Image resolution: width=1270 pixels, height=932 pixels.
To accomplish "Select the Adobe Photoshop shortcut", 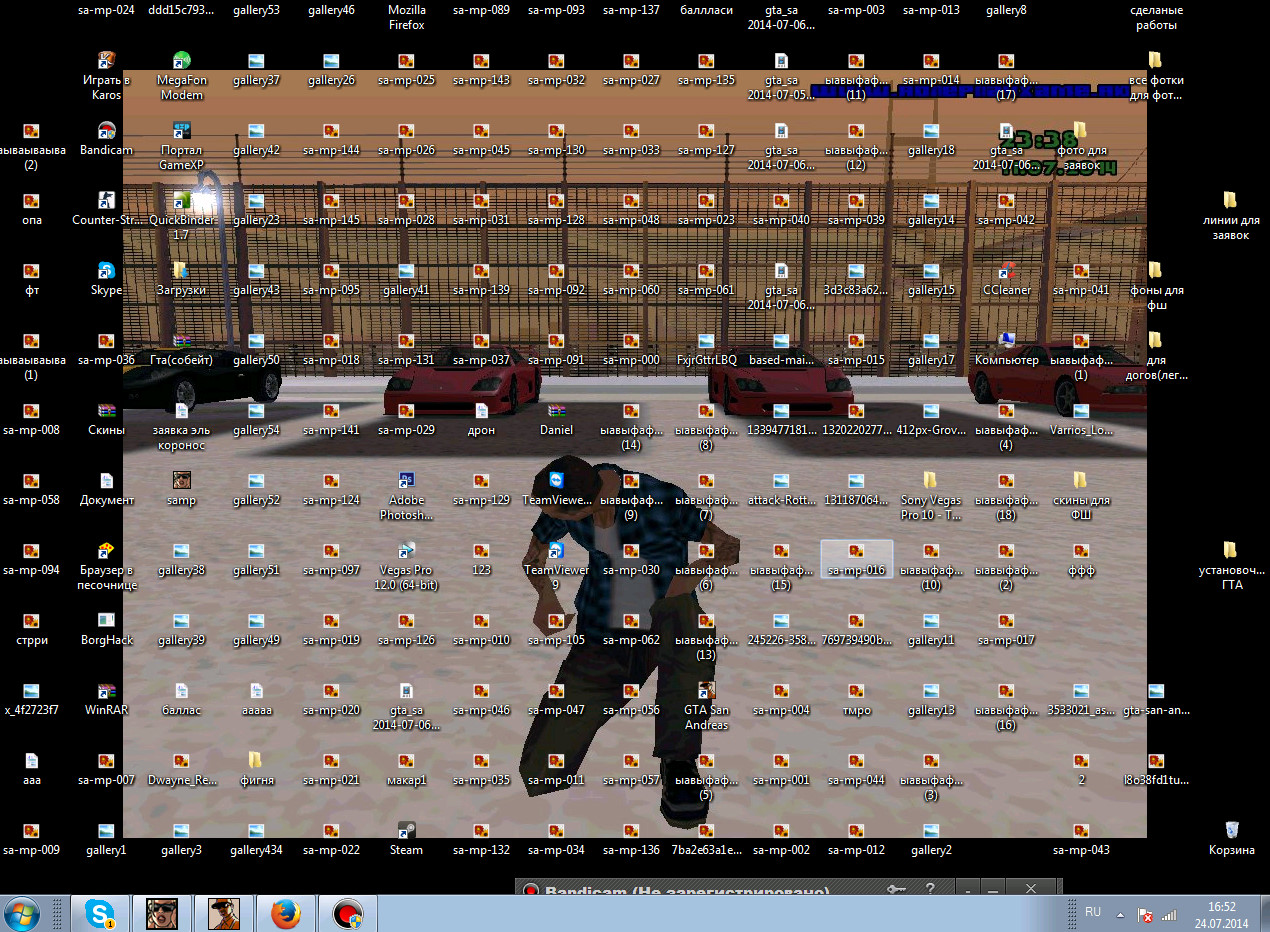I will (x=406, y=496).
